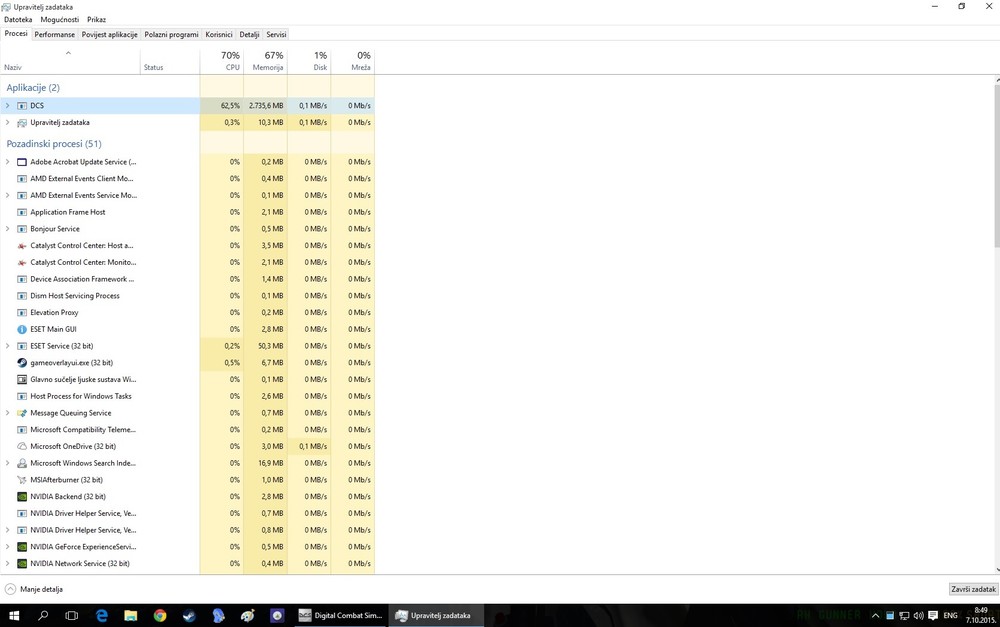1000x627 pixels.
Task: Expand the Message Queuing Service entry
Action: click(x=8, y=413)
